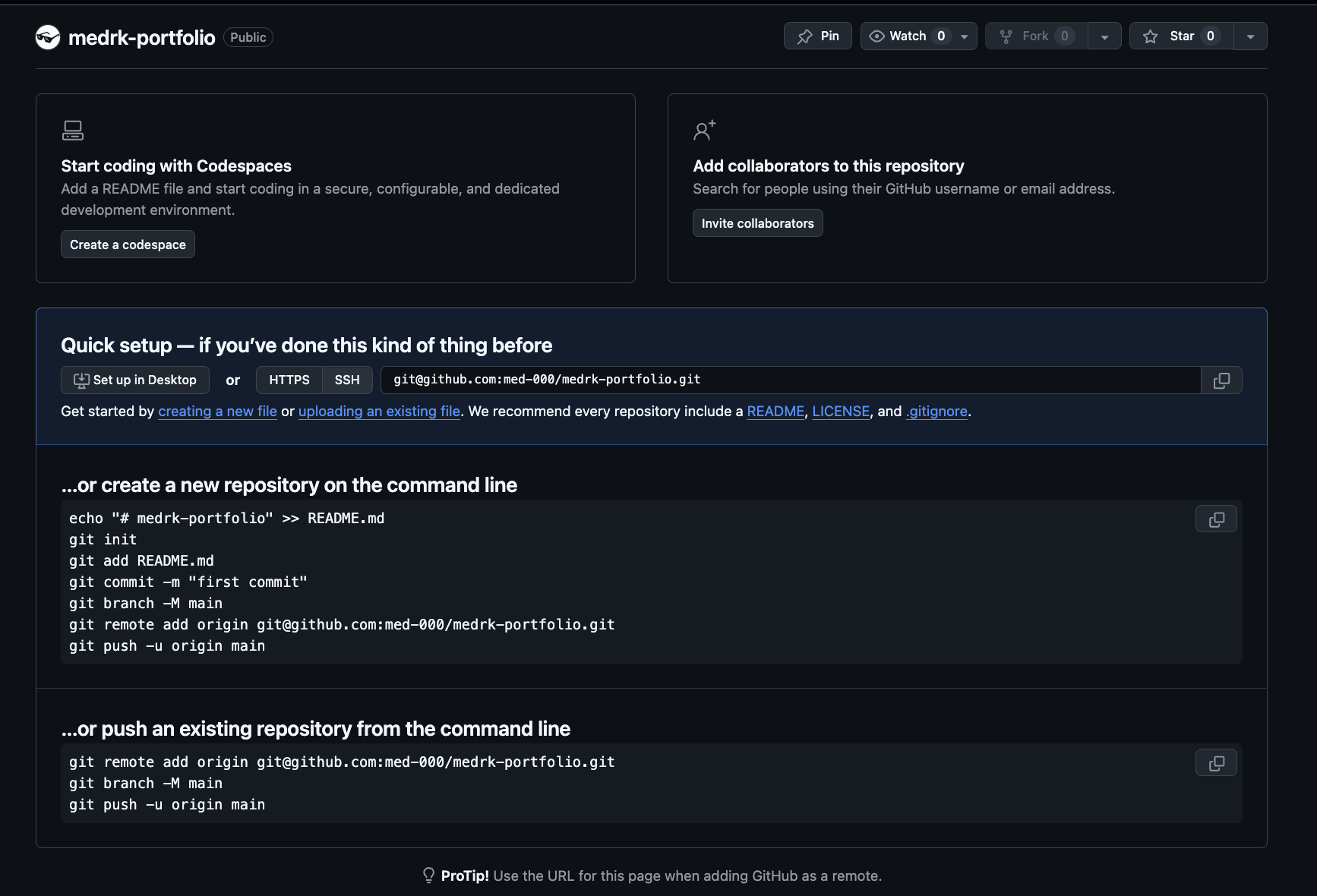Click Set up in Desktop button
Screen dimensions: 1317x896
[x=134, y=380]
